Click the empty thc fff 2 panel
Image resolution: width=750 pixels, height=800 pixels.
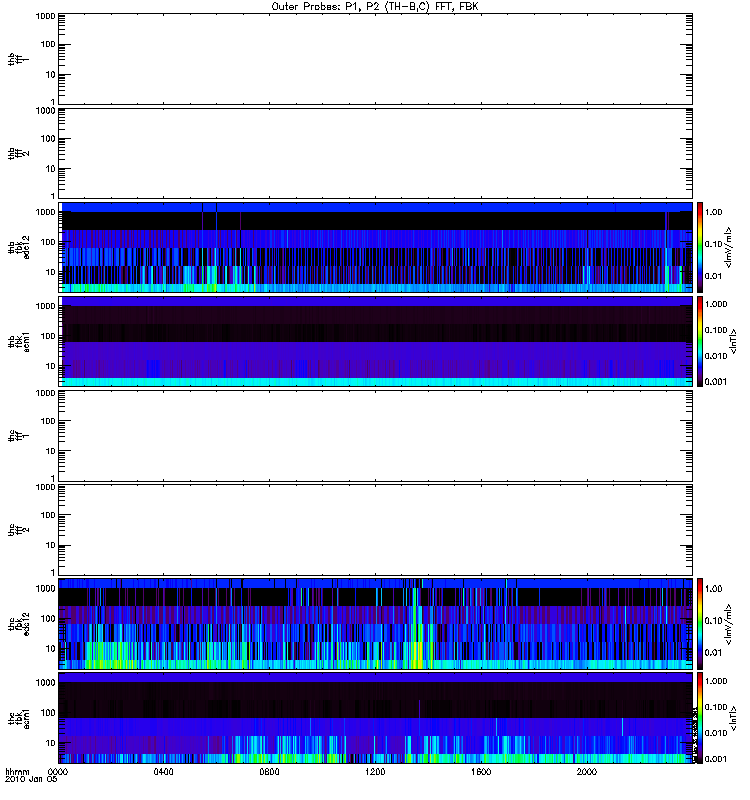pyautogui.click(x=376, y=530)
